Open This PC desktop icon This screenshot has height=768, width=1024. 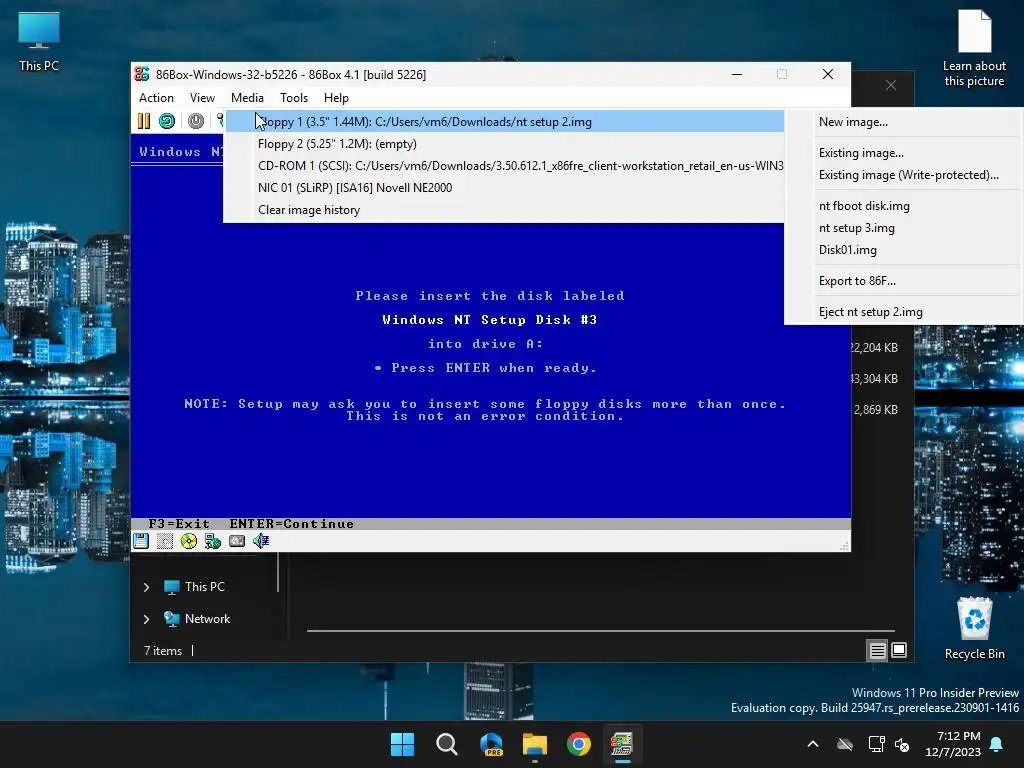39,41
